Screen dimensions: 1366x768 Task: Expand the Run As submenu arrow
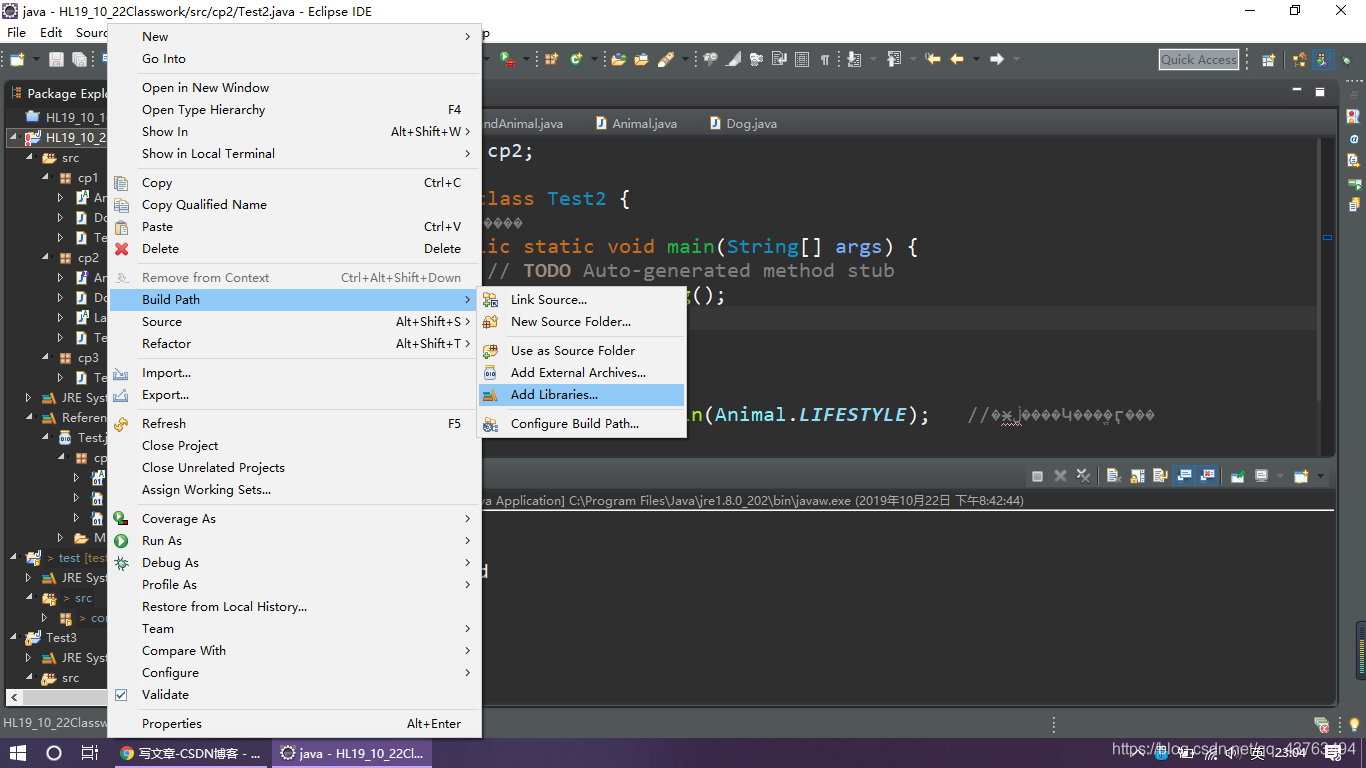(x=467, y=541)
